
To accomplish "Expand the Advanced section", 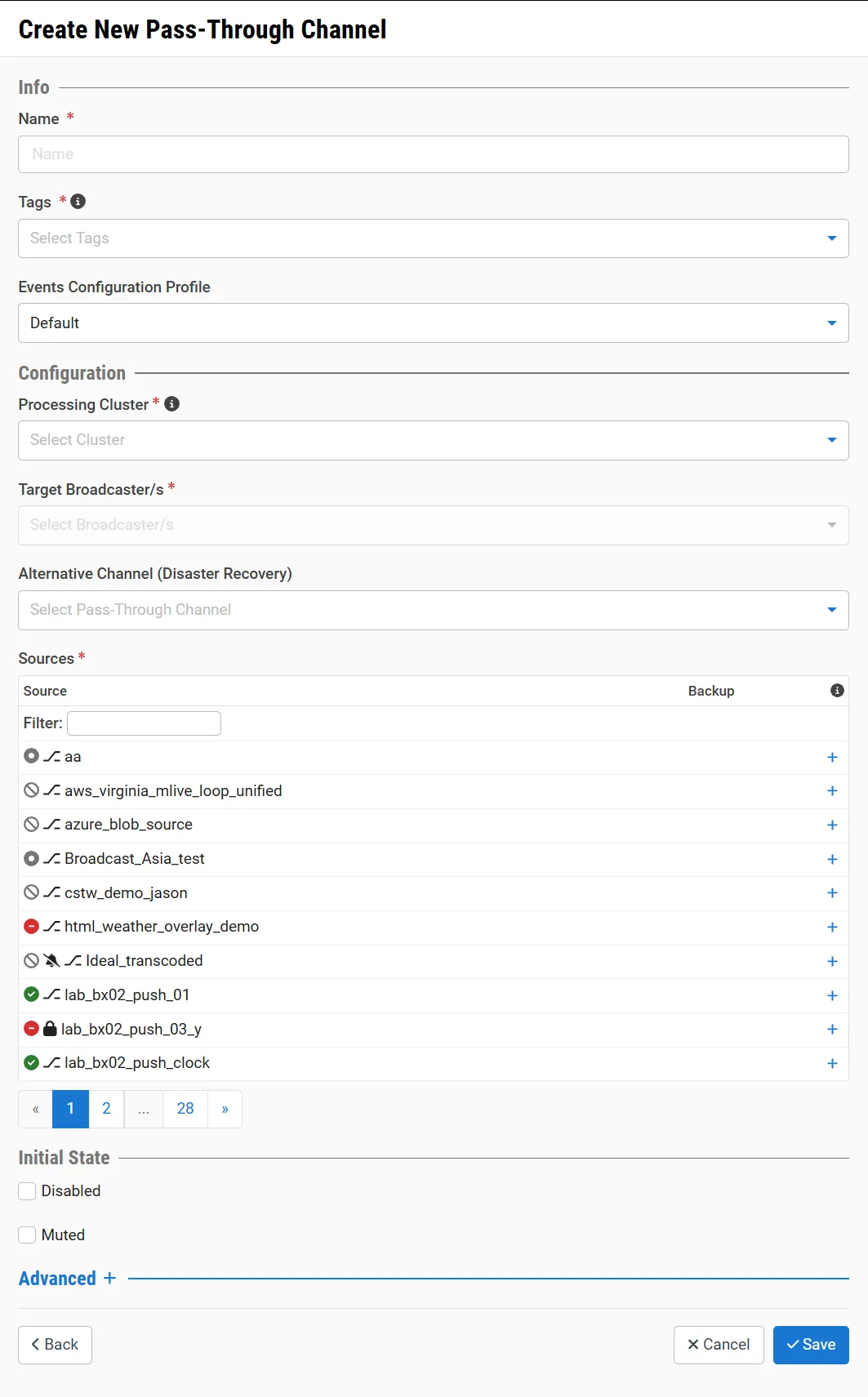I will point(68,1279).
